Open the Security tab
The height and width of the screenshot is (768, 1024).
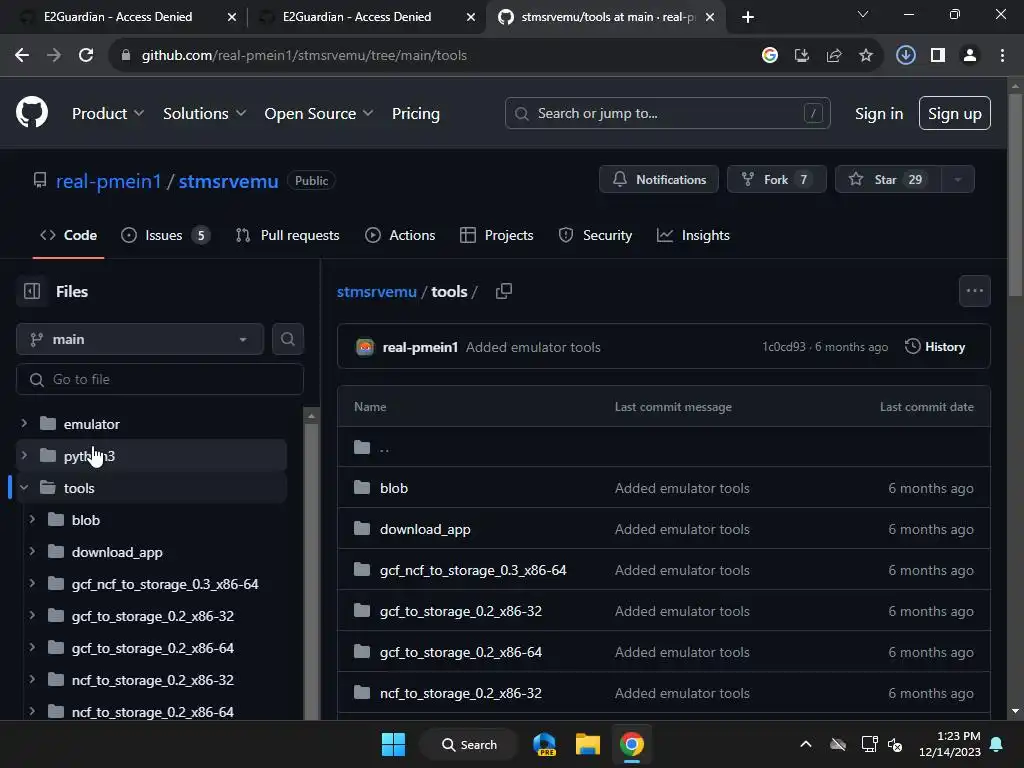pos(595,235)
